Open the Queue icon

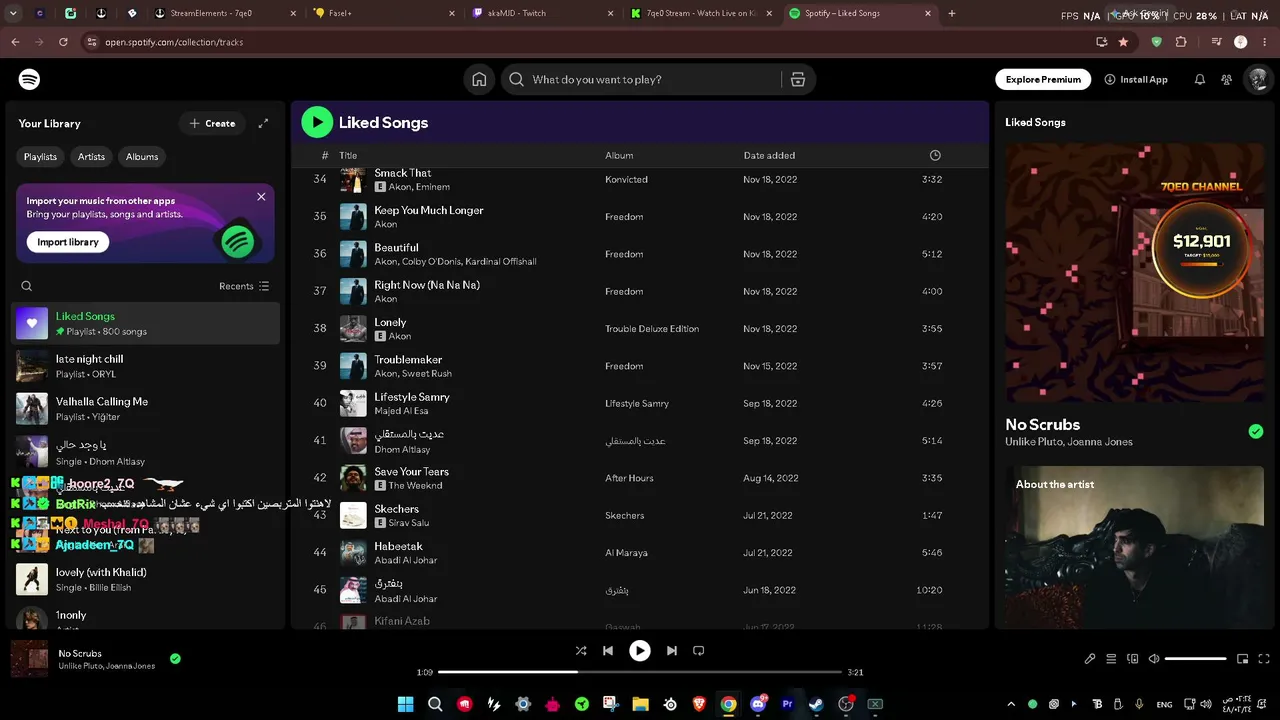pos(1111,659)
